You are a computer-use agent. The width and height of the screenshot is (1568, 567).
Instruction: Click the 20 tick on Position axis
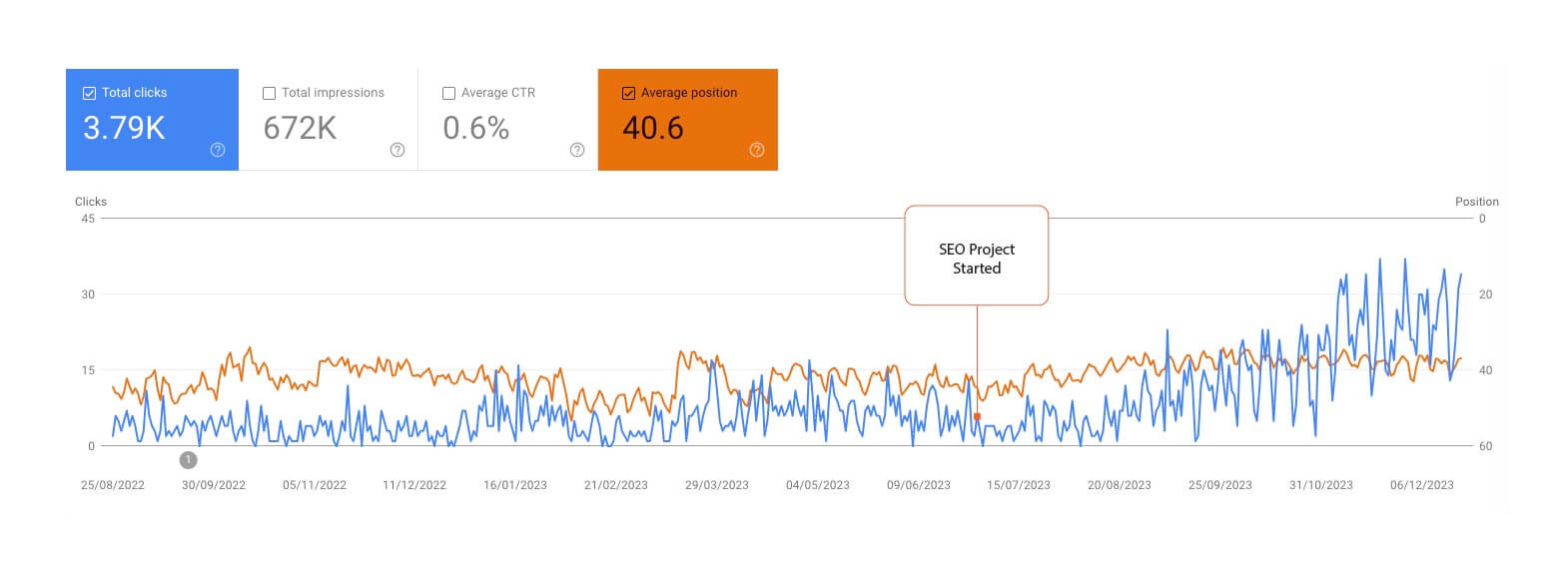pyautogui.click(x=1485, y=294)
